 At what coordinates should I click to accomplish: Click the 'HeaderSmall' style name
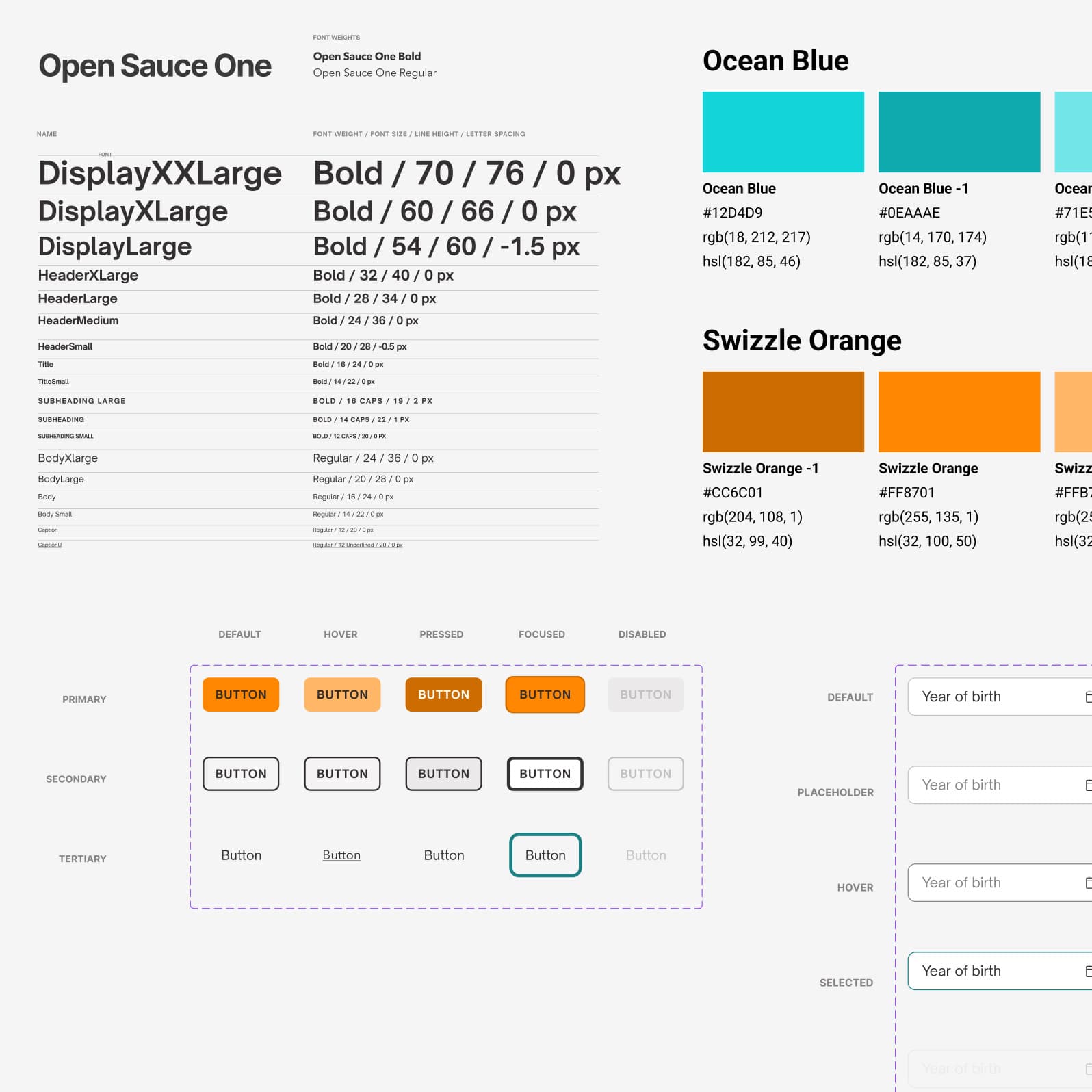pyautogui.click(x=65, y=346)
